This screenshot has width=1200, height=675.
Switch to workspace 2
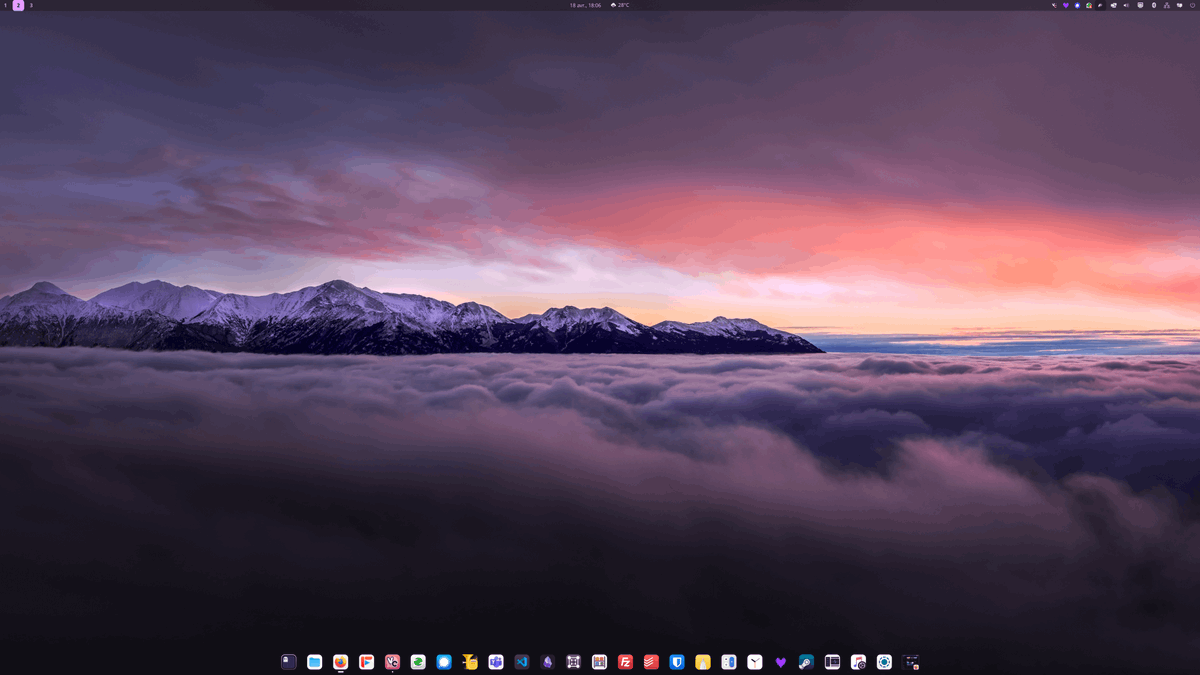[19, 6]
